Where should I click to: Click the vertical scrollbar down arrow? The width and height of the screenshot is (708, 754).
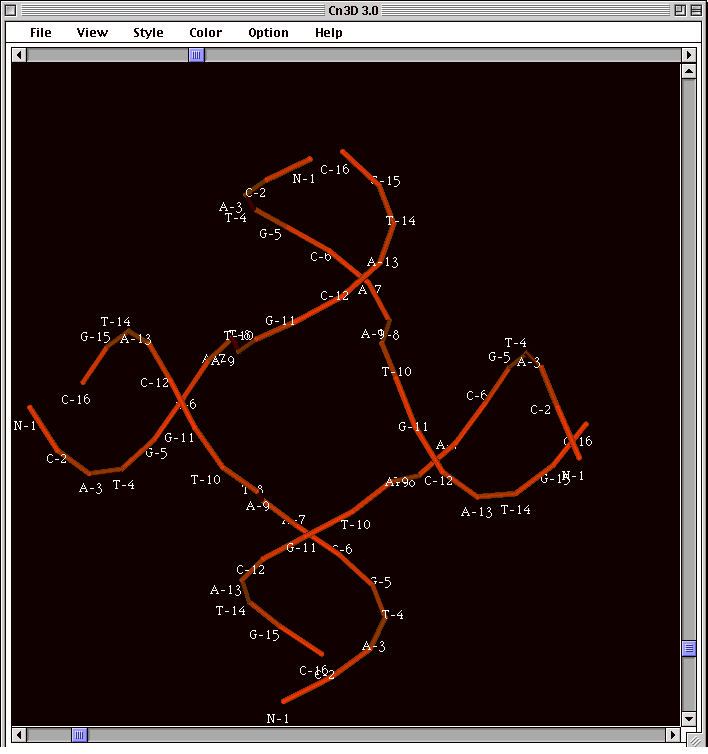pos(689,719)
